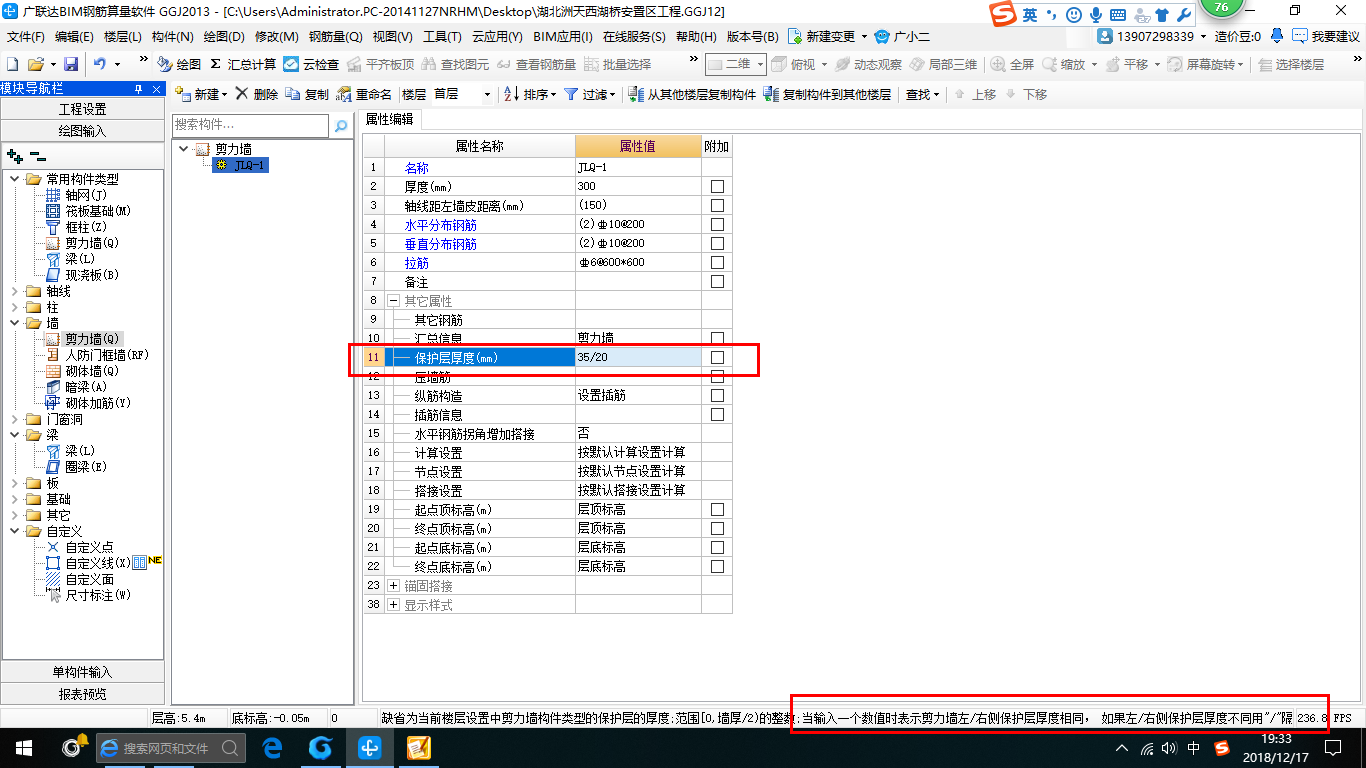1366x768 pixels.
Task: Open the 文件(F) menu
Action: pyautogui.click(x=26, y=36)
